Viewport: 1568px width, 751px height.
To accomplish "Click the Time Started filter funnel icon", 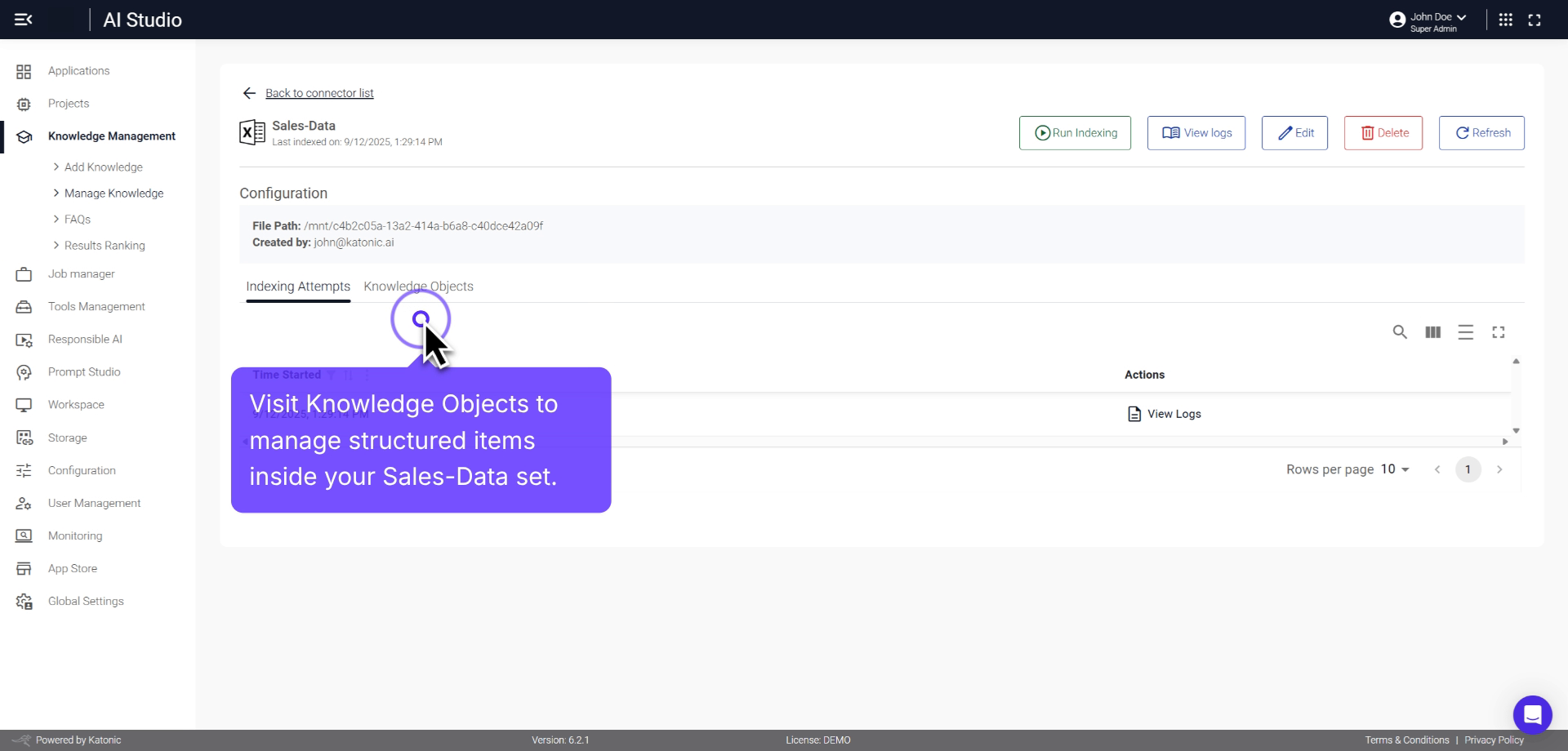I will point(331,375).
